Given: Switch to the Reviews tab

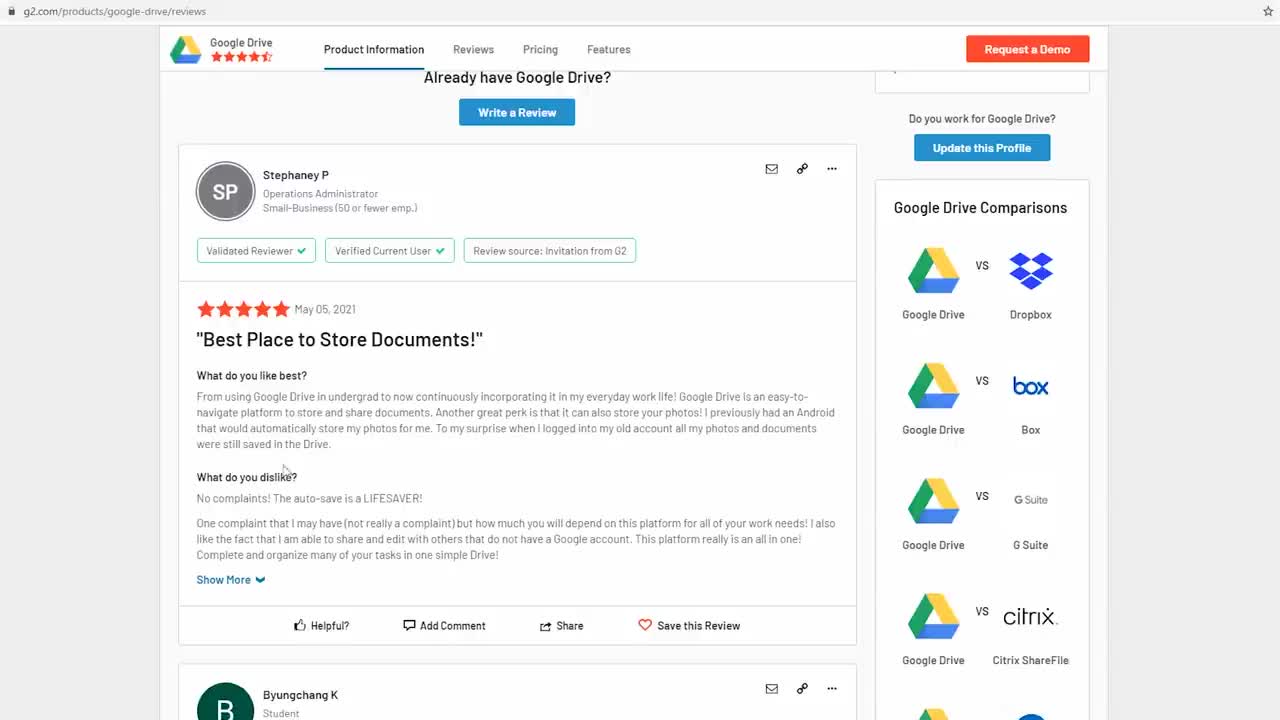Looking at the screenshot, I should point(473,49).
